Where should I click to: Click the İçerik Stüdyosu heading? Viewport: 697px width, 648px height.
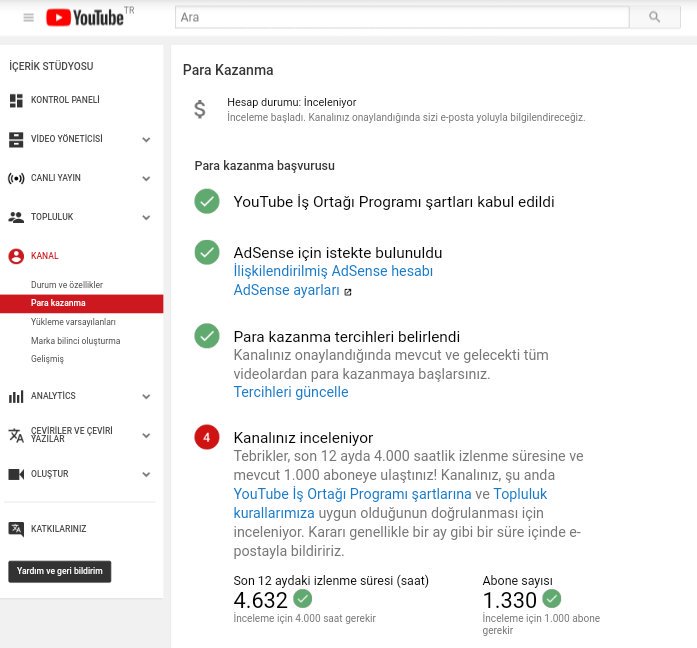tap(51, 66)
